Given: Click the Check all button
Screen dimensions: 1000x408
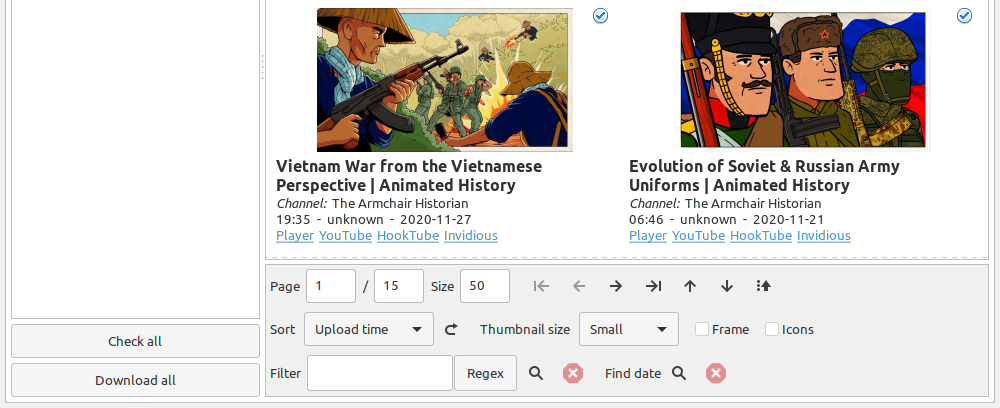Looking at the screenshot, I should click(135, 341).
